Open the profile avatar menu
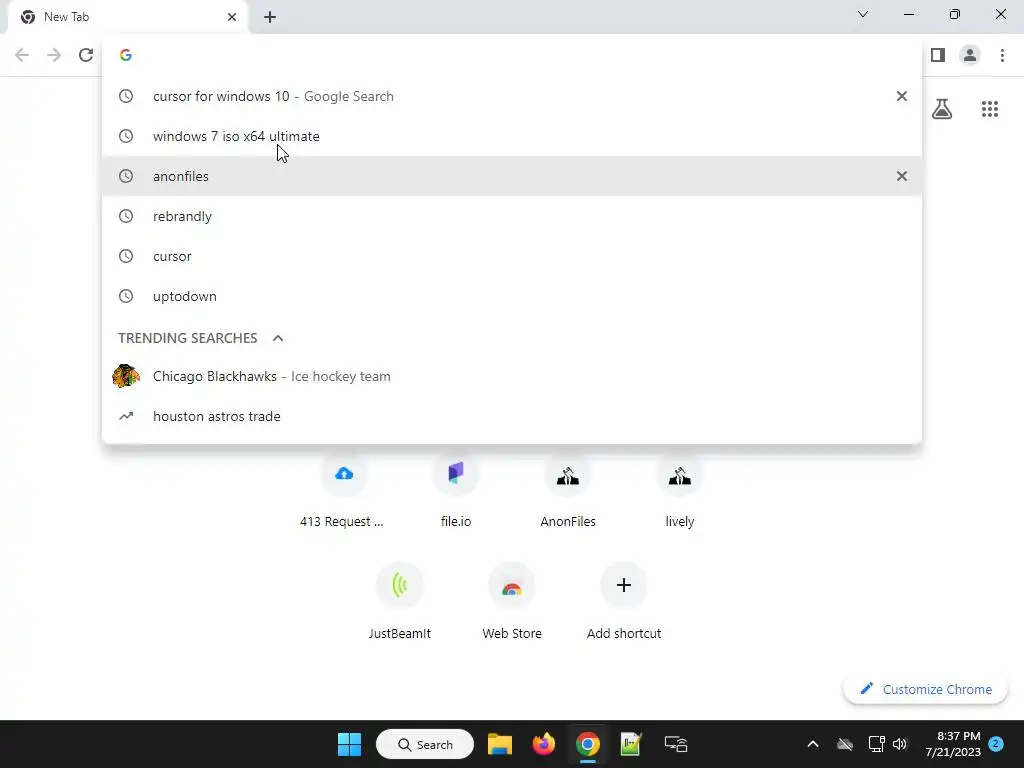1024x768 pixels. click(970, 55)
